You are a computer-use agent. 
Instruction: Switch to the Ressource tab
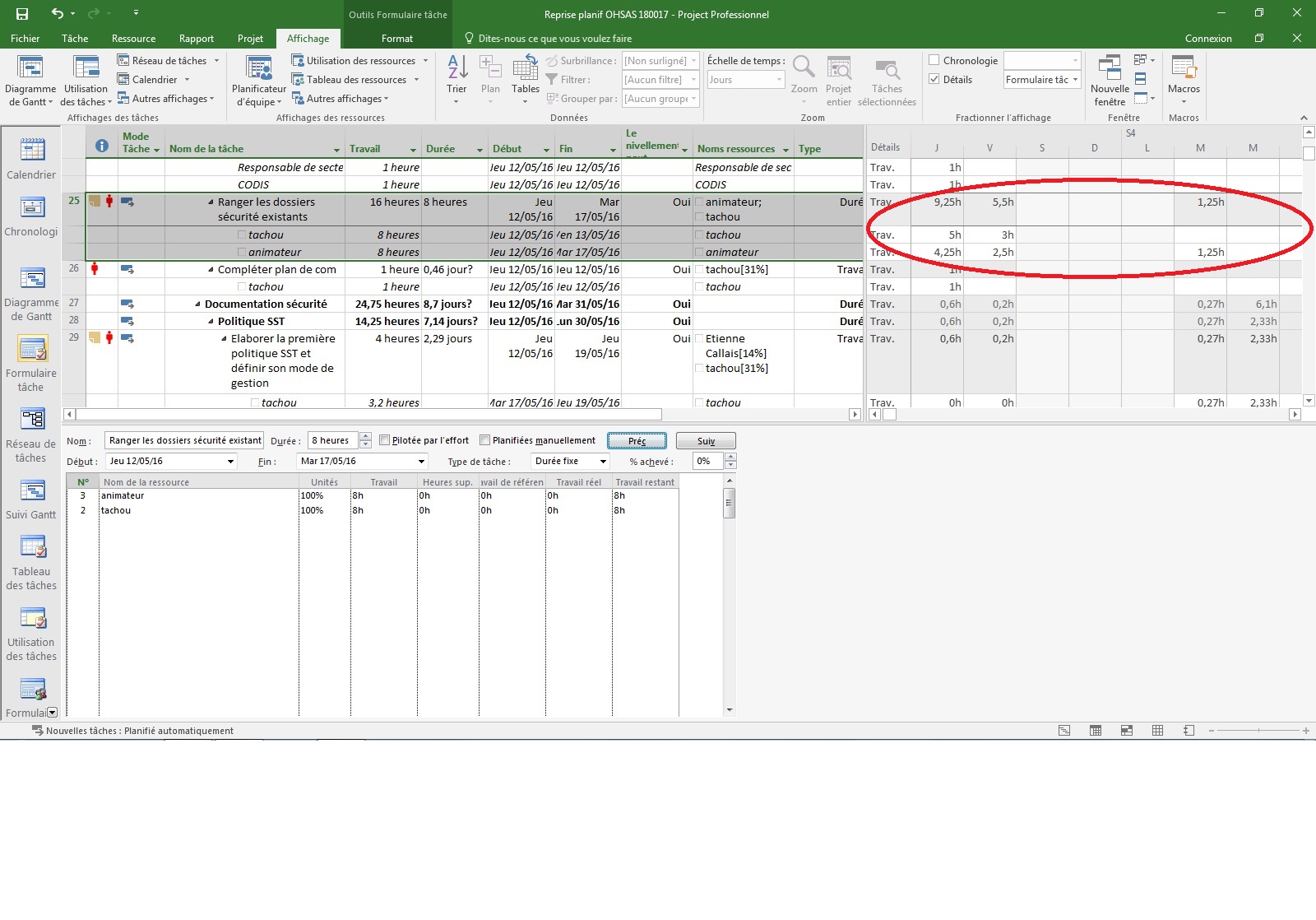point(133,39)
